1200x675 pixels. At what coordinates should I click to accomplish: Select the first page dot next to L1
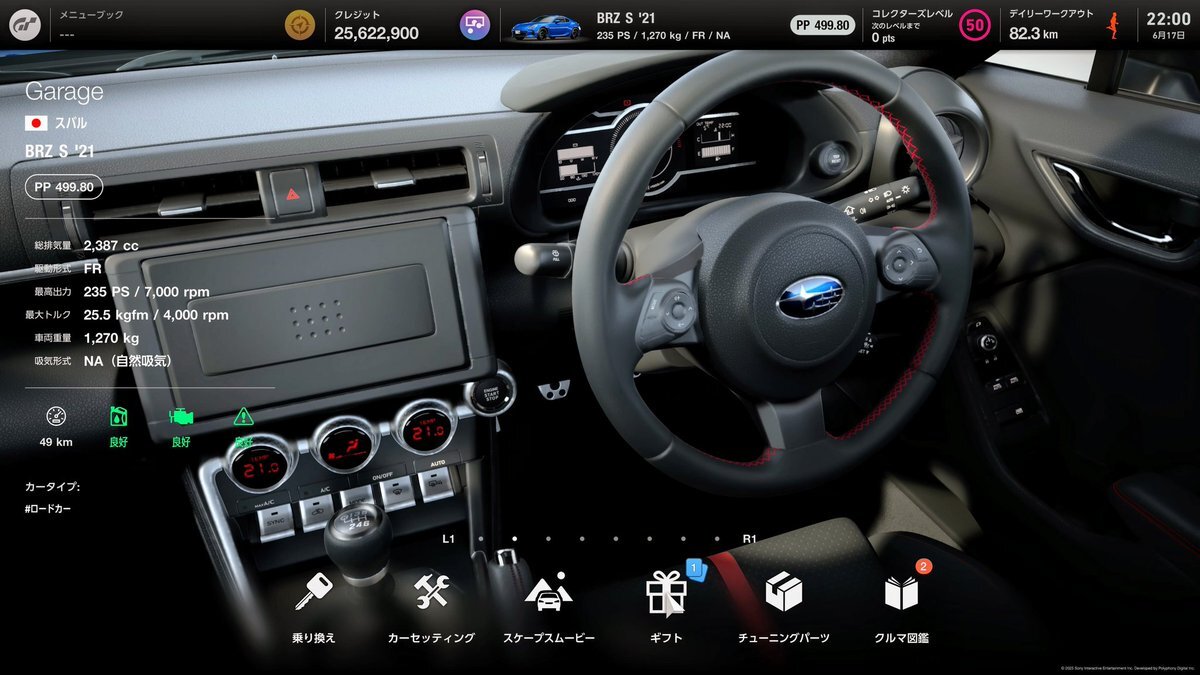[x=481, y=539]
